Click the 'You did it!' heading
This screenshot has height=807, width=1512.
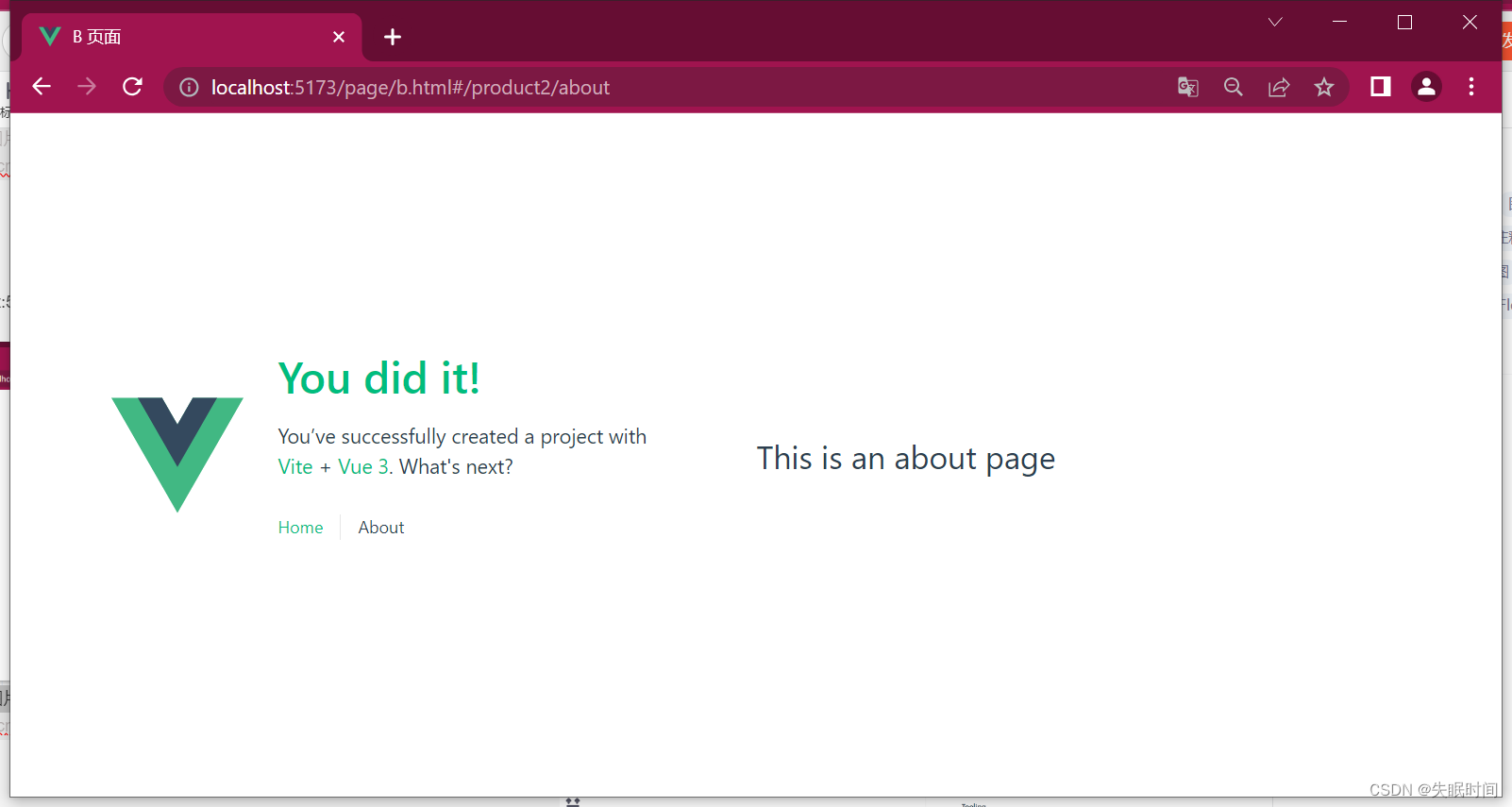378,378
